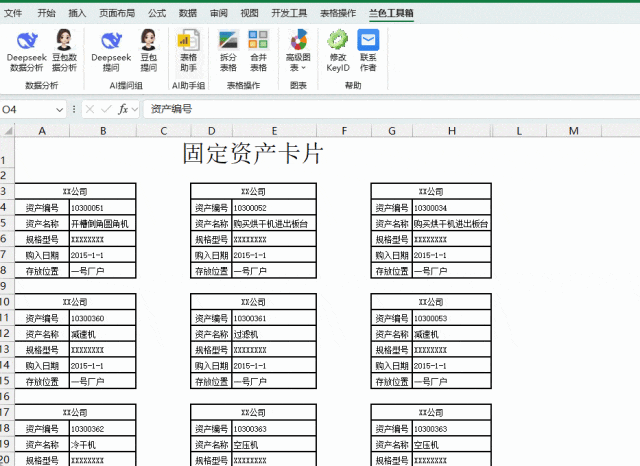Select the 兰色工具箱 tab

(x=391, y=13)
